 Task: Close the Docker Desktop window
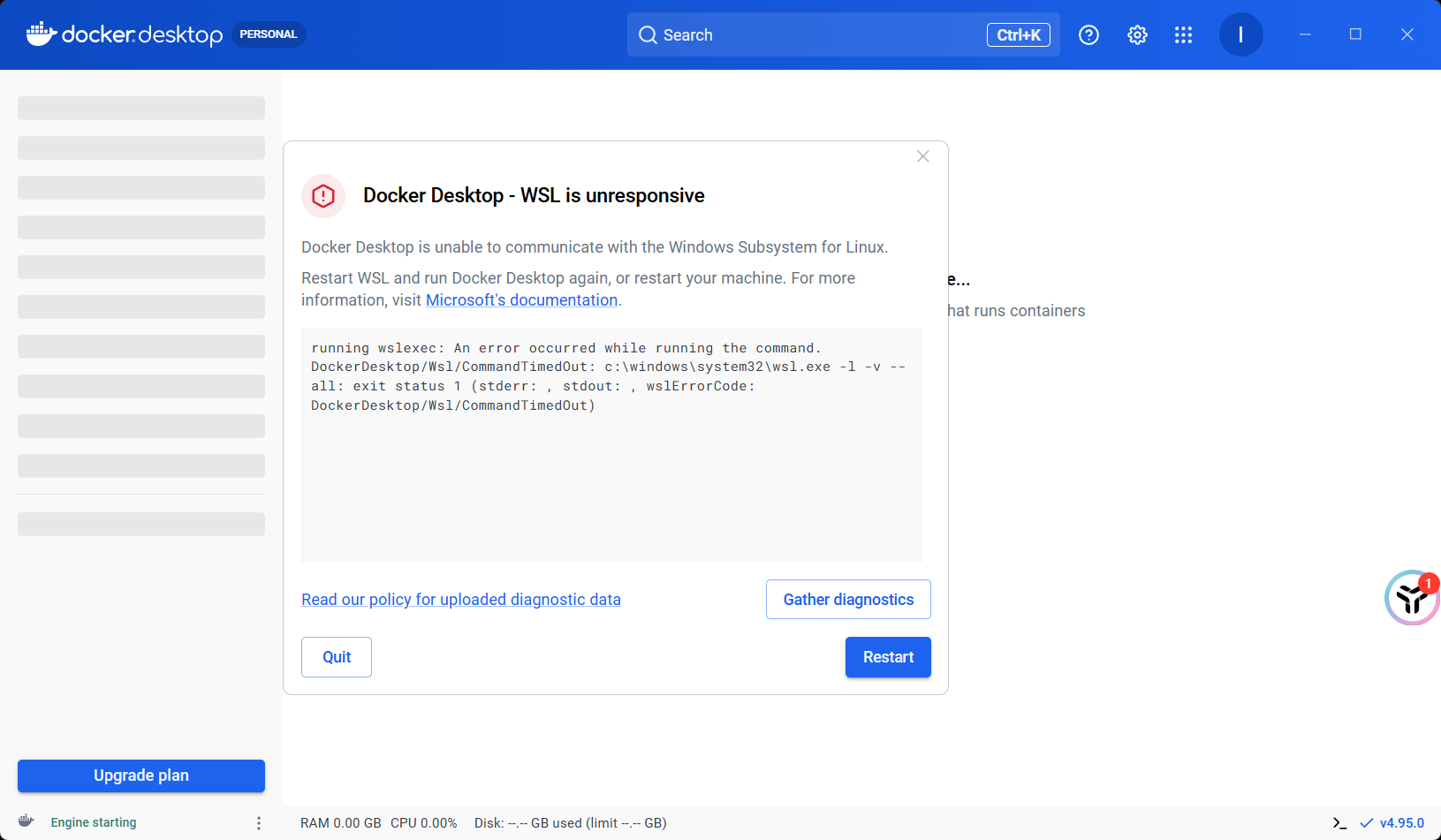click(x=1407, y=34)
